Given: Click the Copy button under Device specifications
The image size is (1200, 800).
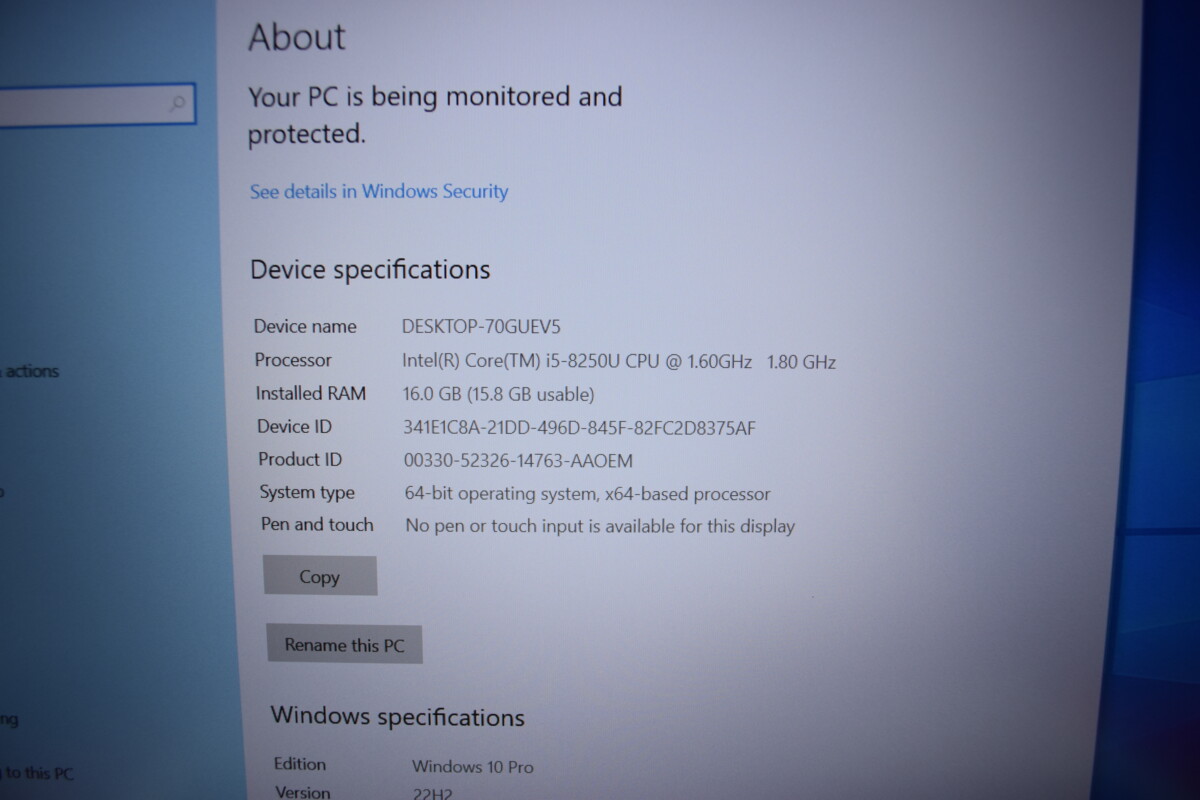Looking at the screenshot, I should [320, 576].
